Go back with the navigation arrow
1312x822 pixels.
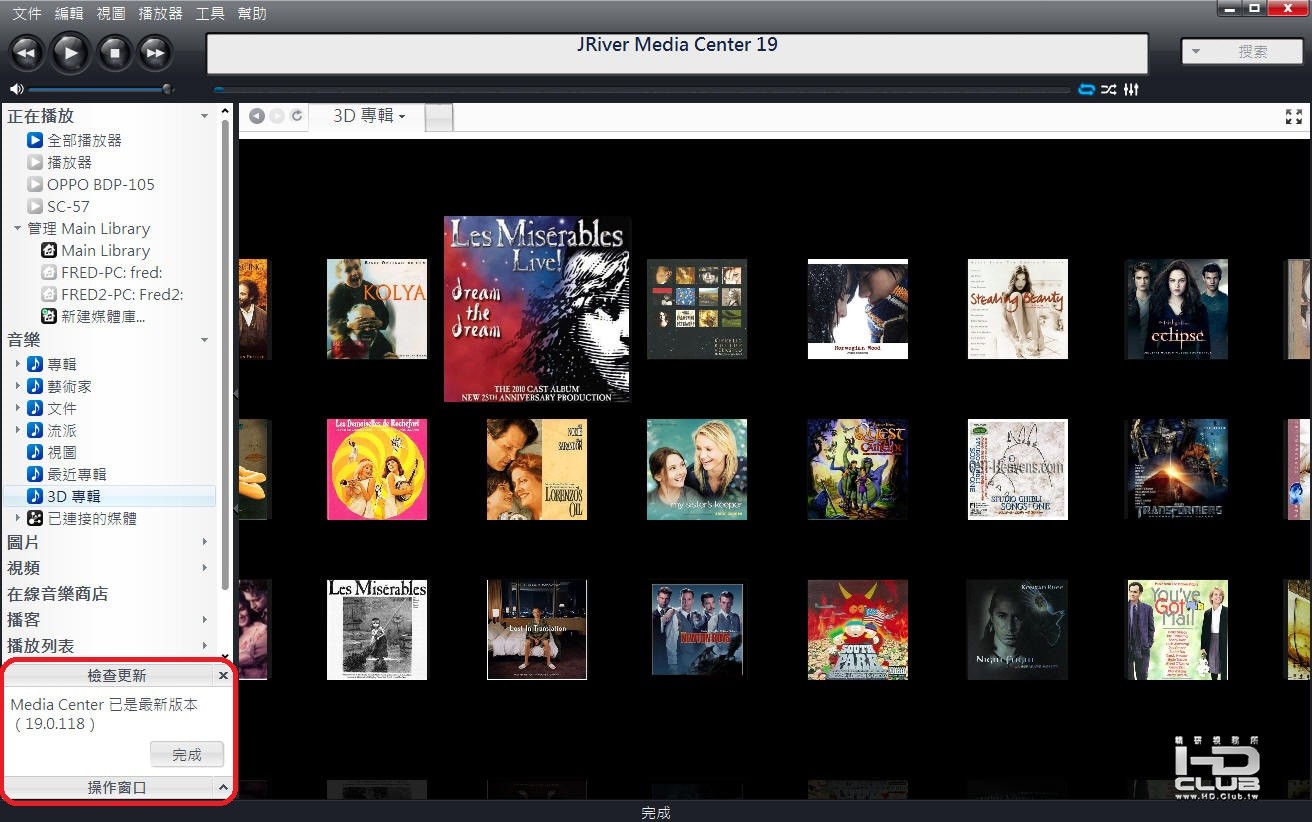[x=257, y=116]
